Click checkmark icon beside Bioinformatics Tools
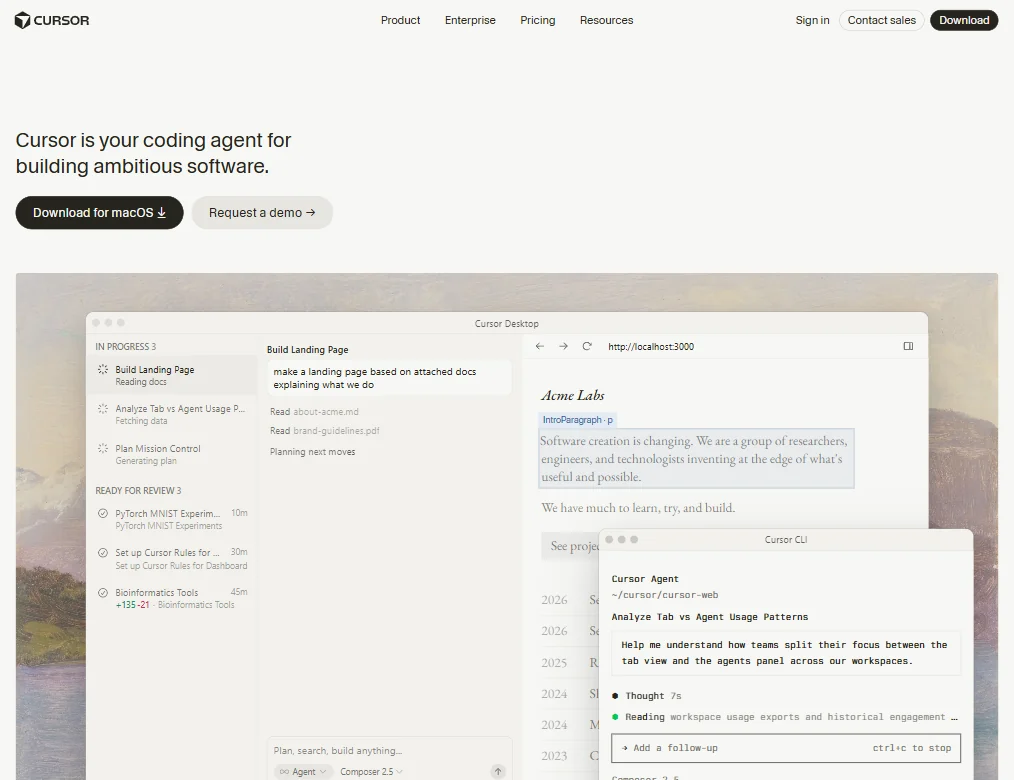 pos(103,592)
